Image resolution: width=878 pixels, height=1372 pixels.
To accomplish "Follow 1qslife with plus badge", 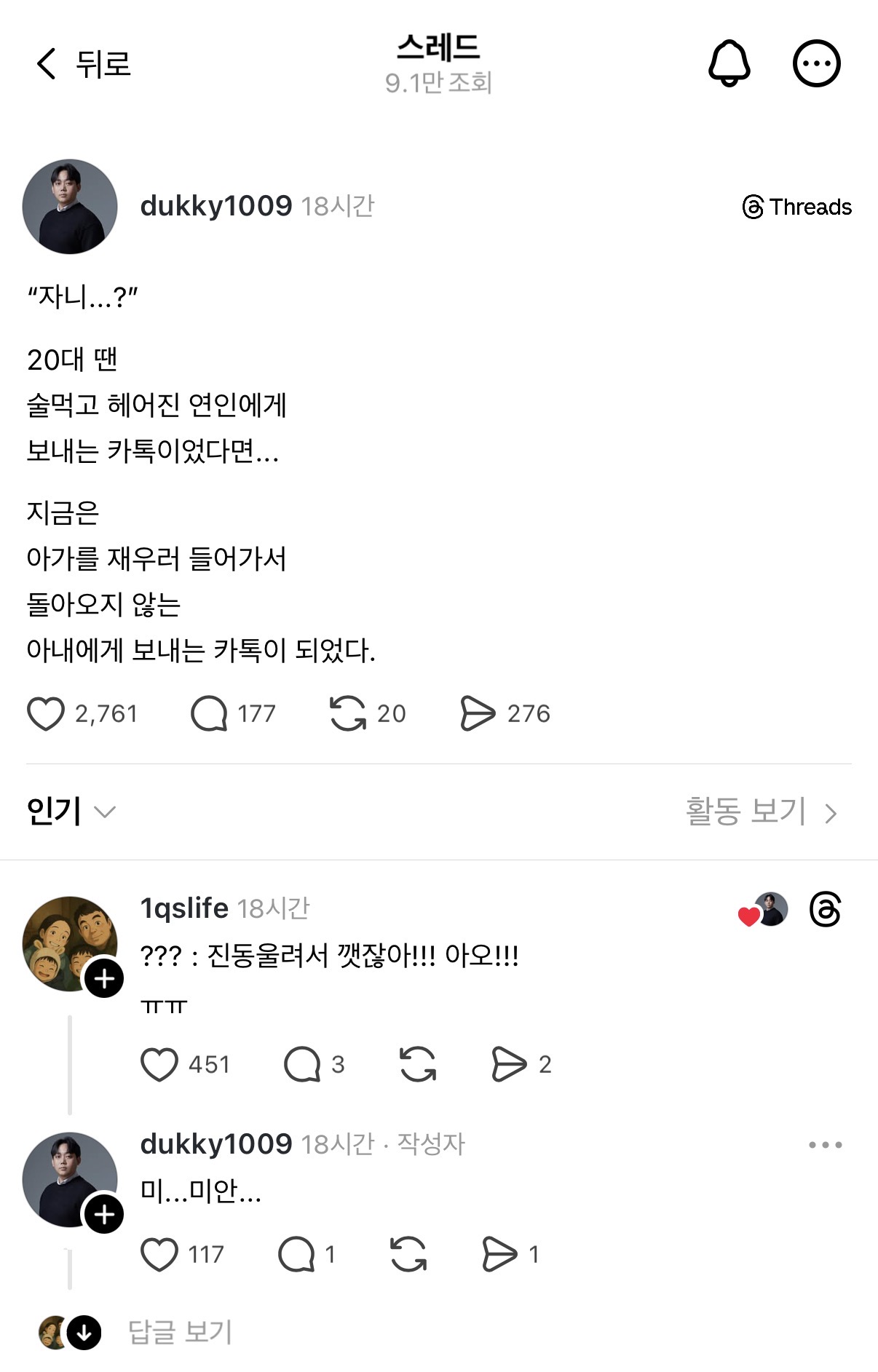I will tap(104, 978).
